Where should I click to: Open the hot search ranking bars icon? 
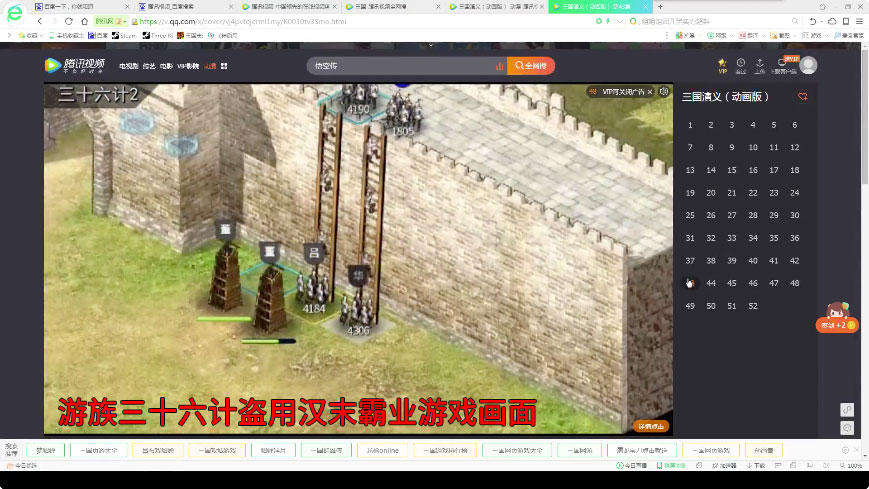point(499,66)
